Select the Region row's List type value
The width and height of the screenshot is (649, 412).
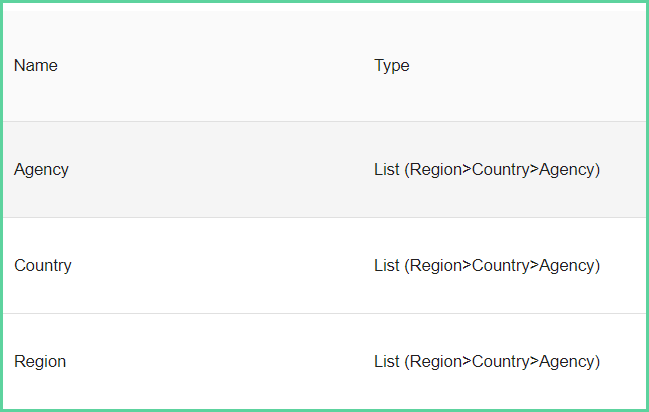[x=487, y=361]
